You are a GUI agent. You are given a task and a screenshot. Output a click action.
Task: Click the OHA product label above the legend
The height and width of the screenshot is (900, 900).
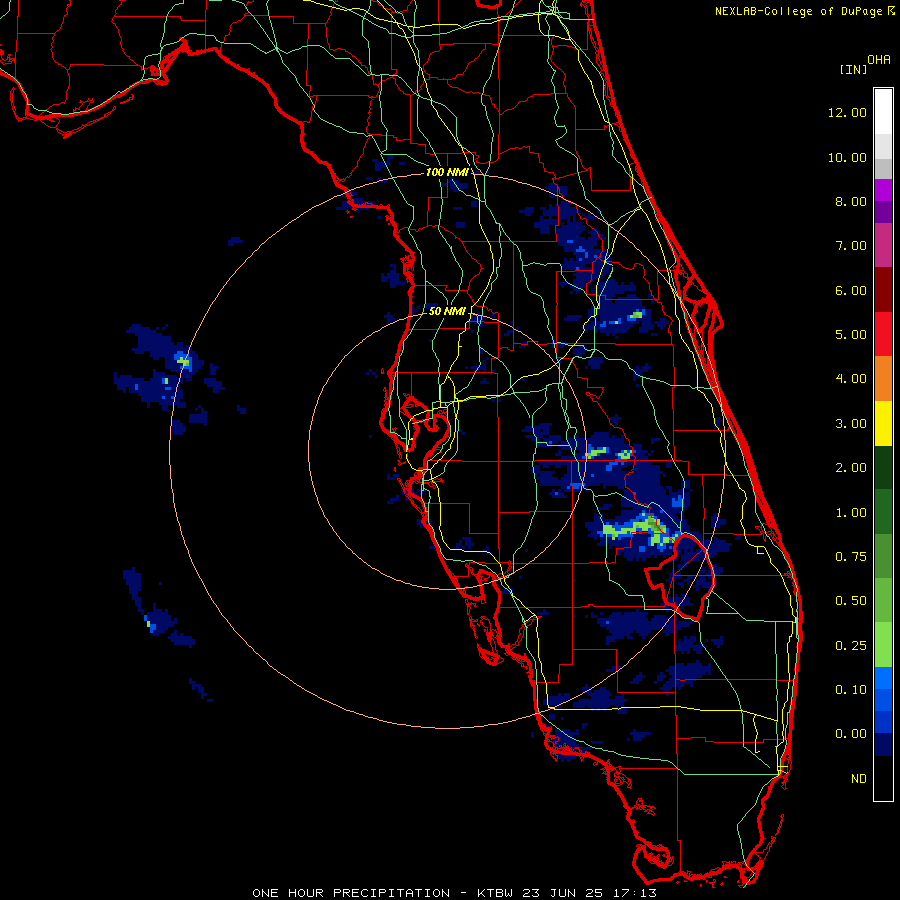tap(879, 60)
